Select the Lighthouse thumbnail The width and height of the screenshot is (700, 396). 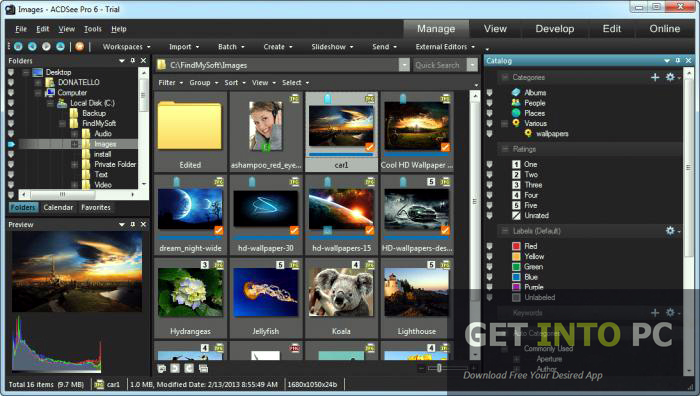pos(417,298)
